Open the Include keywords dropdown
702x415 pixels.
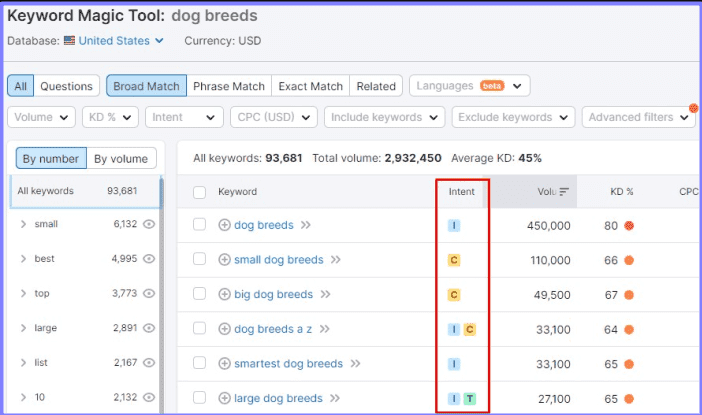coord(384,117)
